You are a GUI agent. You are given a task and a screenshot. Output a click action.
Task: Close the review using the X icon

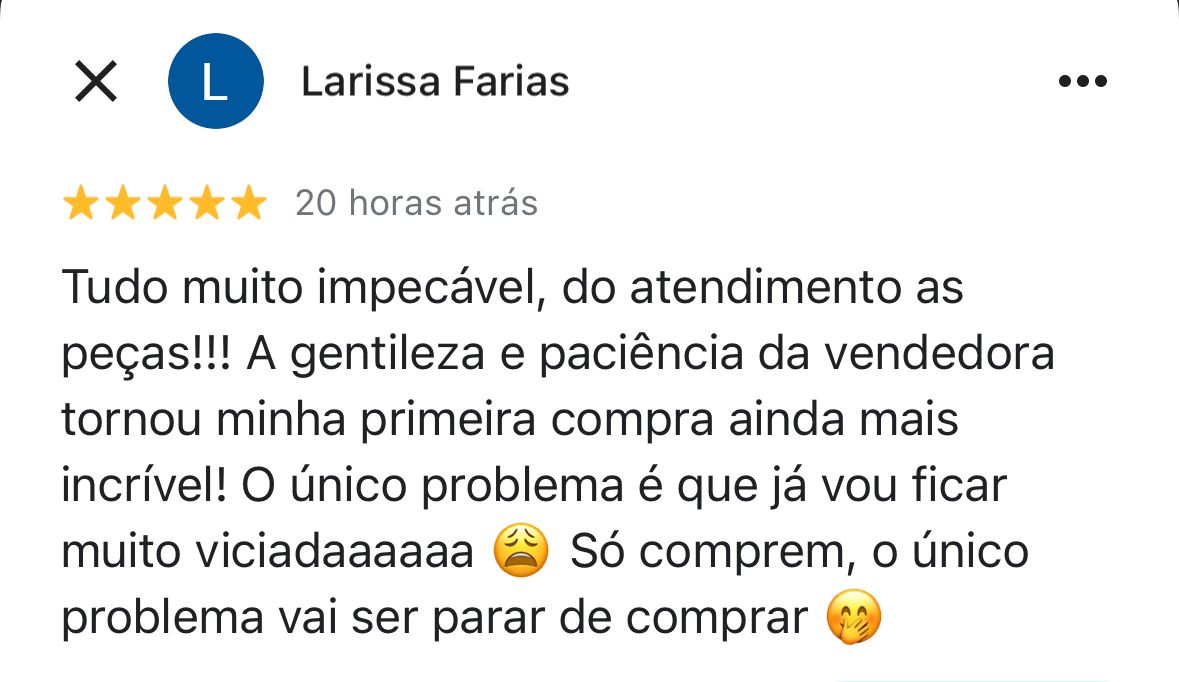click(x=96, y=82)
